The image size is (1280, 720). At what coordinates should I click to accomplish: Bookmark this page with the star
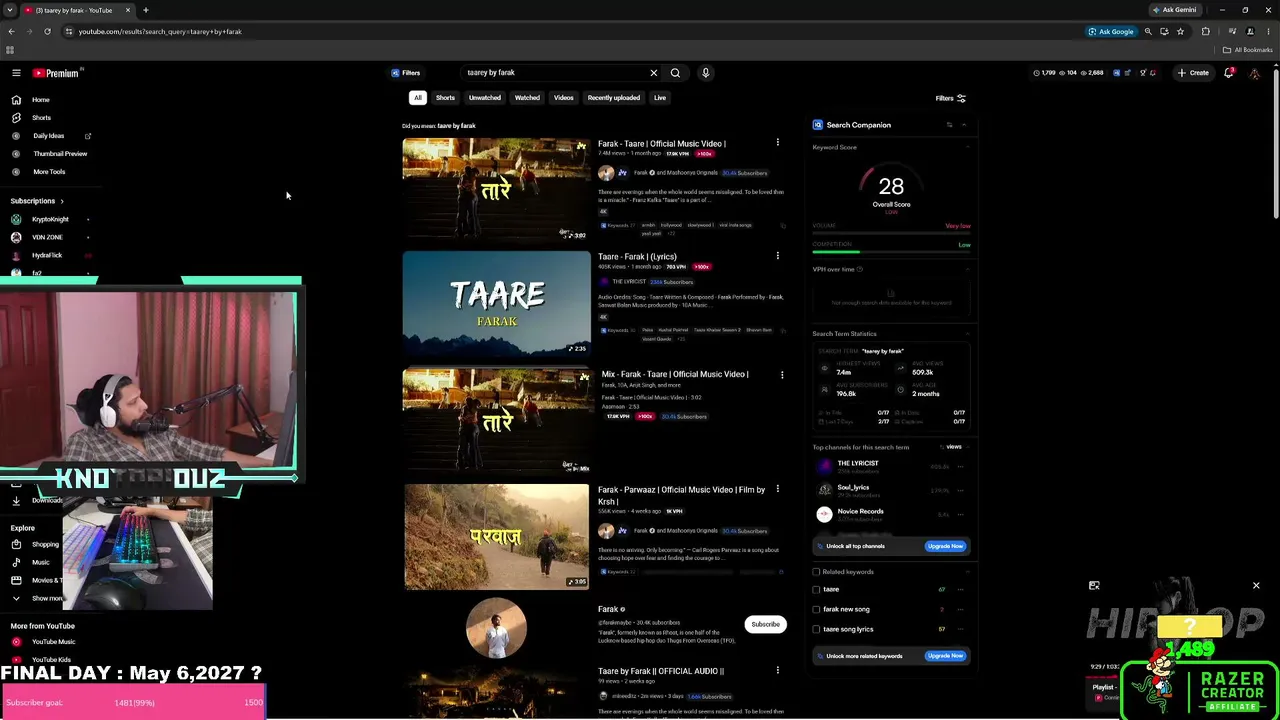coord(1180,31)
